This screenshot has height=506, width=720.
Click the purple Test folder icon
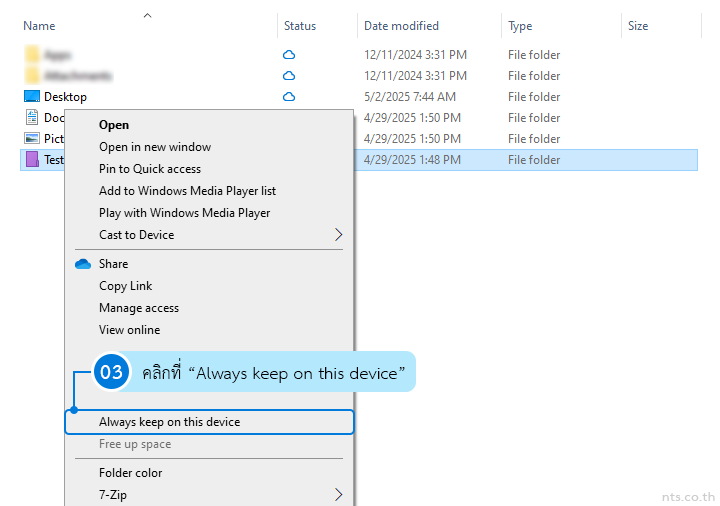tap(32, 159)
